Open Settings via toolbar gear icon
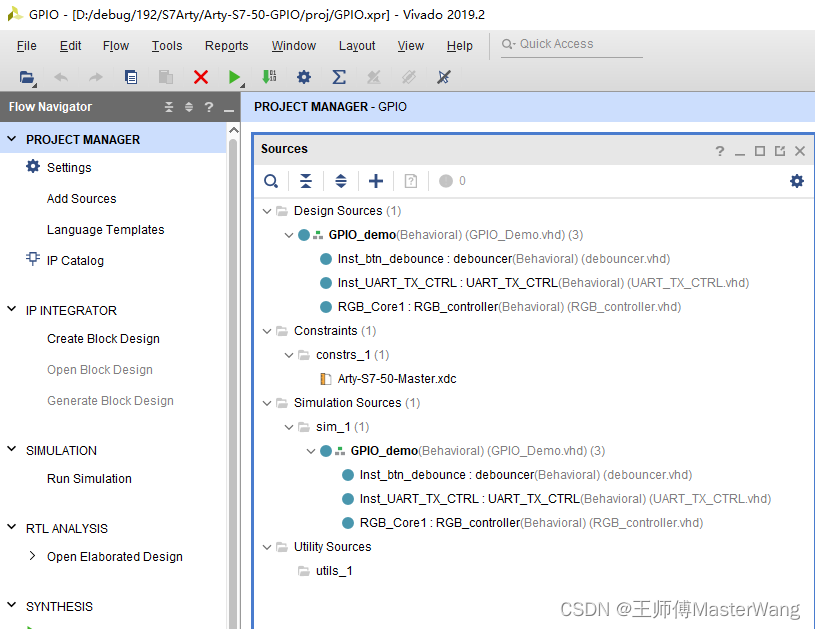The image size is (815, 629). 304,77
